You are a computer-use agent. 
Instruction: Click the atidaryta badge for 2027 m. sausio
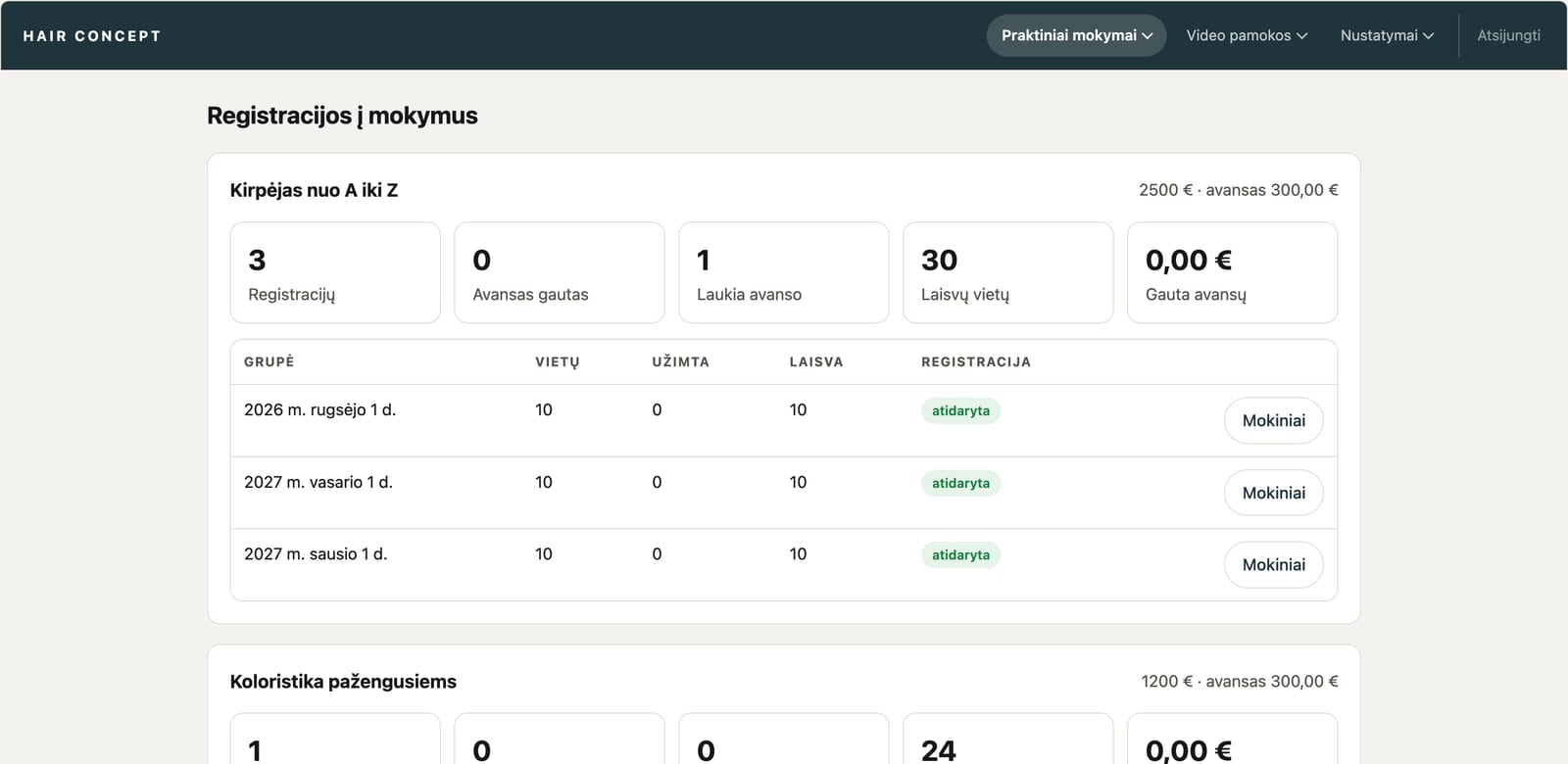click(960, 554)
